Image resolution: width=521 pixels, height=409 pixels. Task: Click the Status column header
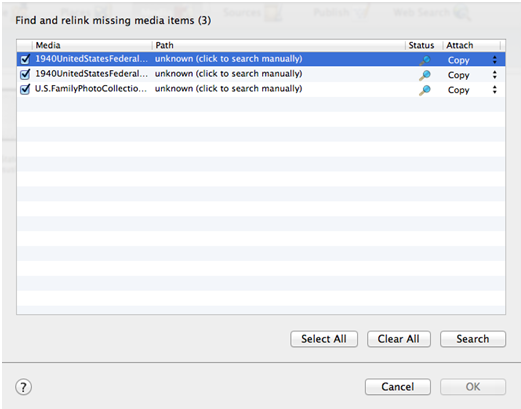point(424,45)
